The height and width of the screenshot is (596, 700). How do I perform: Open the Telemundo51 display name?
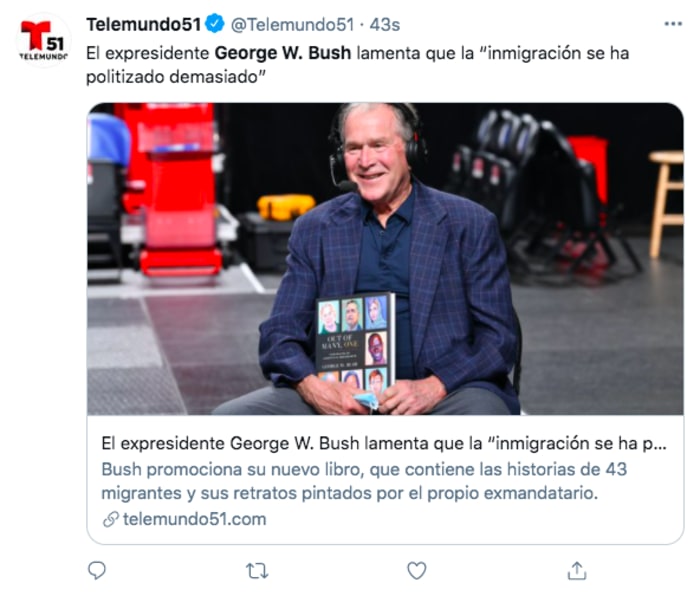(144, 25)
